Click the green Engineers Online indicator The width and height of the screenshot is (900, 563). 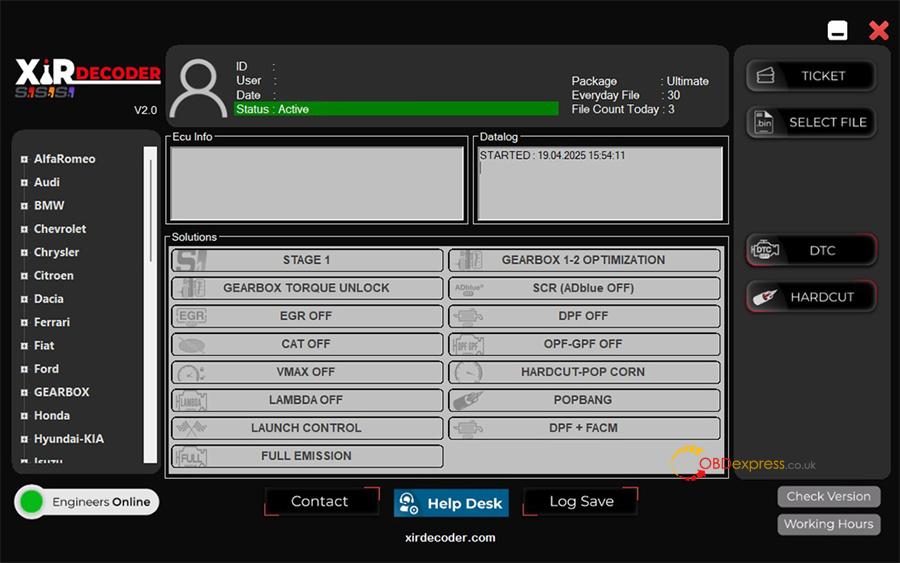tap(32, 502)
